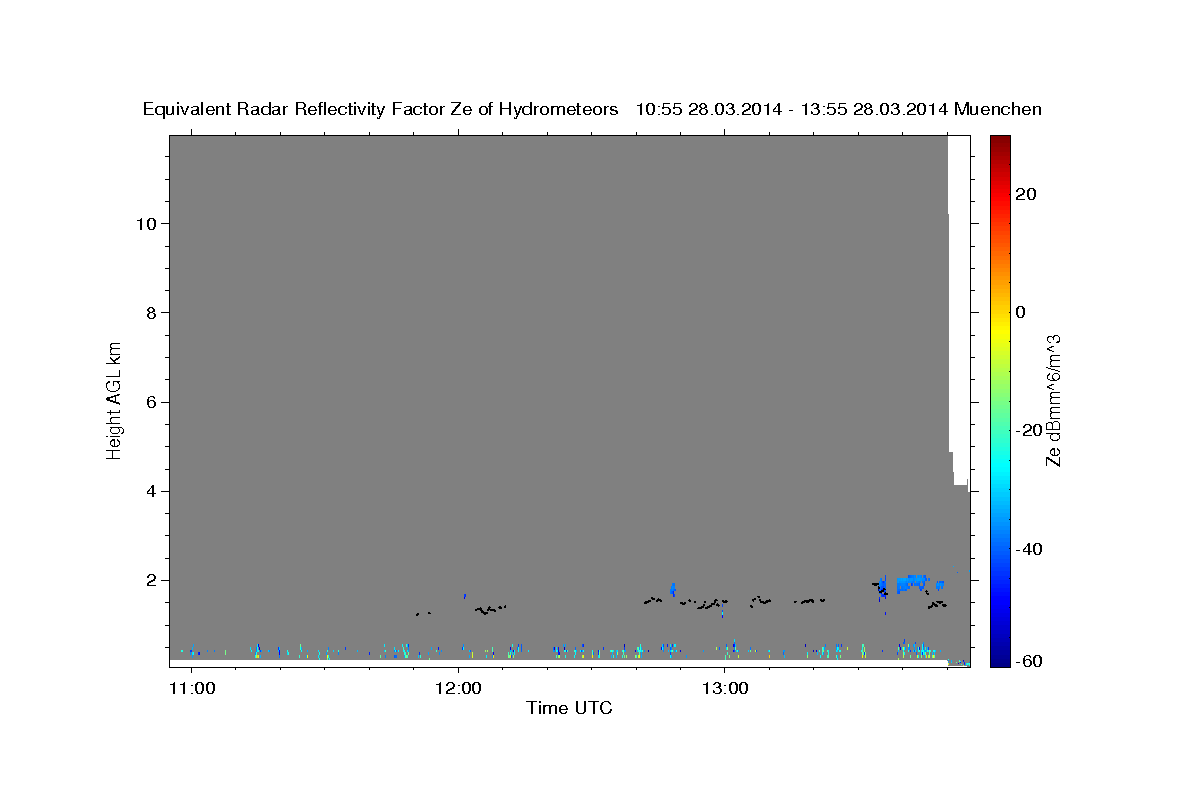Click the colorbar label -20
This screenshot has height=800, width=1200.
(x=1029, y=430)
